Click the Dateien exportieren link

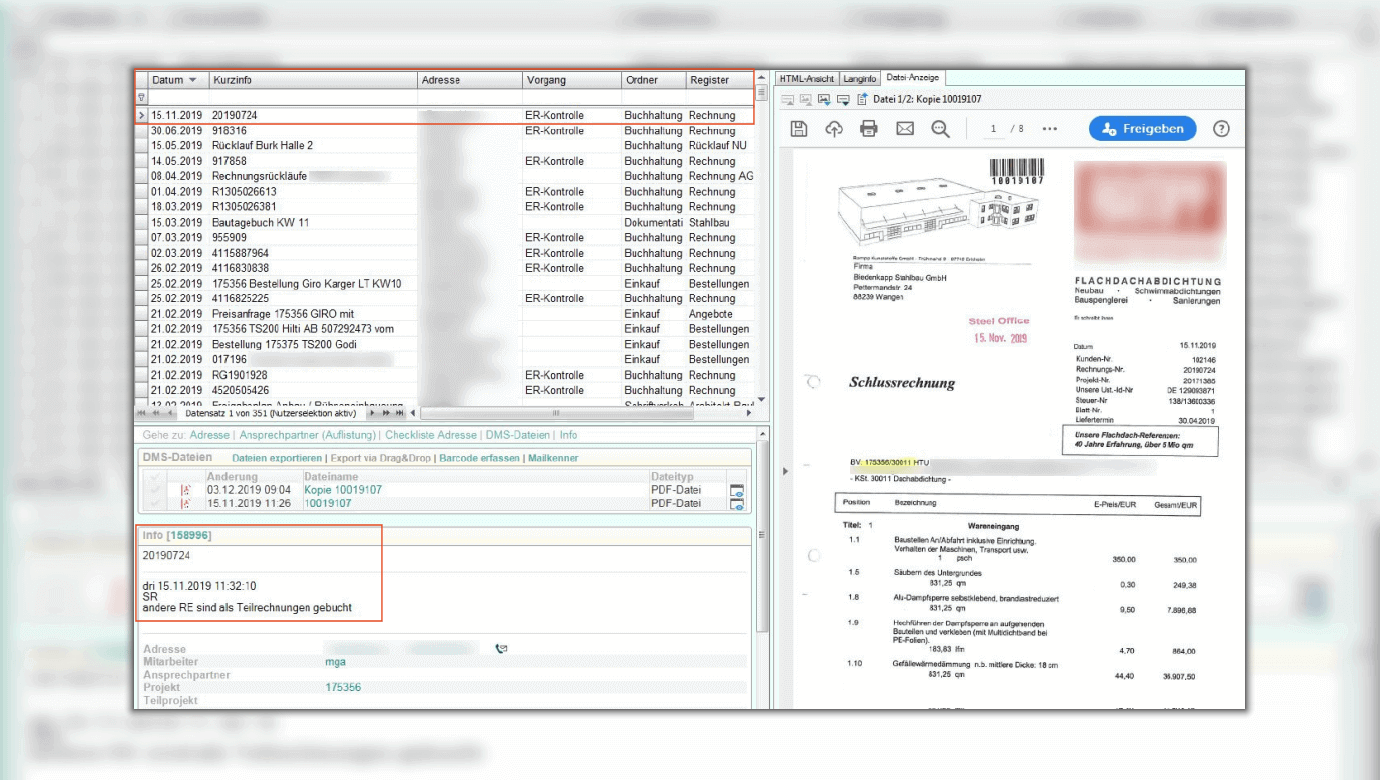[x=277, y=458]
